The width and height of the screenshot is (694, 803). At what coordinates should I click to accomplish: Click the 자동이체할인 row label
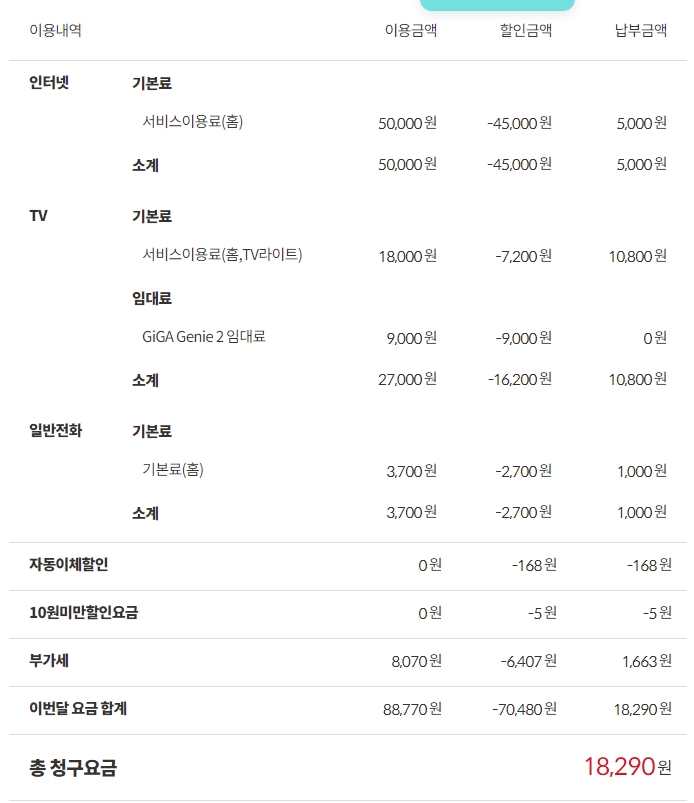point(69,564)
